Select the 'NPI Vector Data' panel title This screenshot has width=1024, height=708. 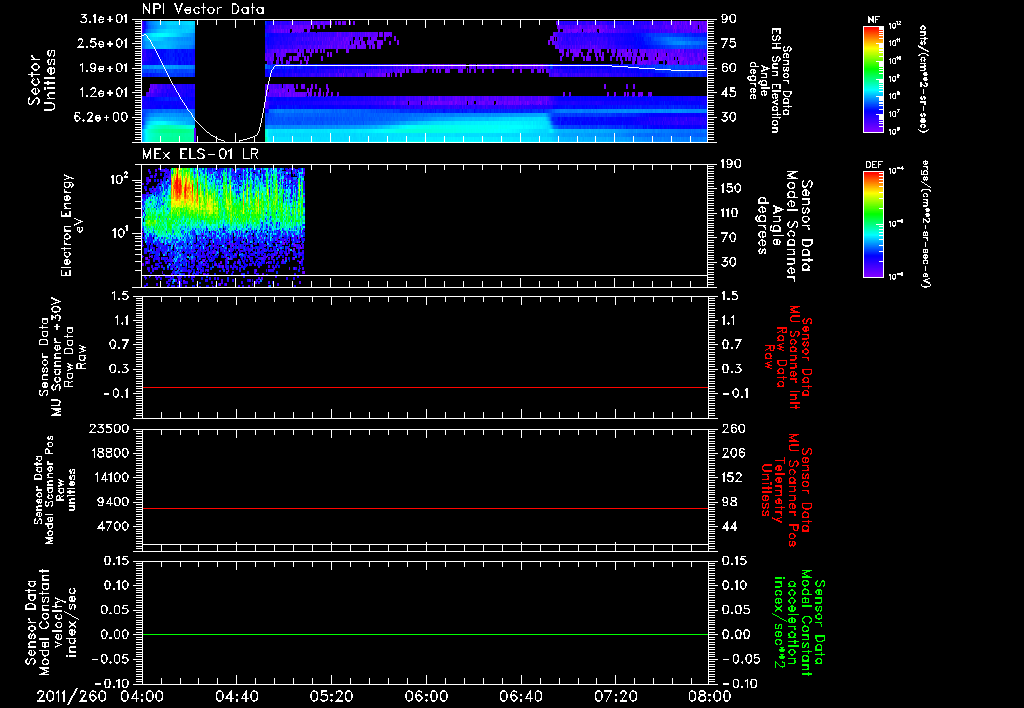click(x=203, y=9)
